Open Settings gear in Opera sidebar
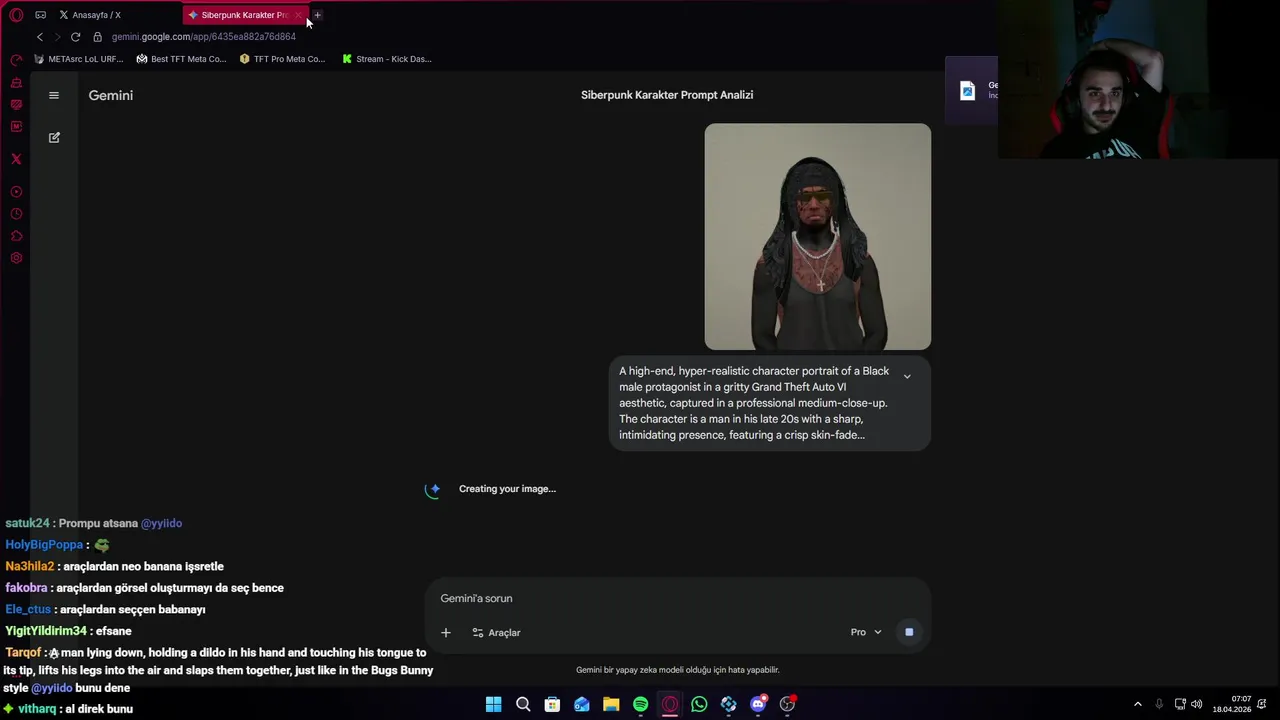The height and width of the screenshot is (720, 1280). coord(16,258)
